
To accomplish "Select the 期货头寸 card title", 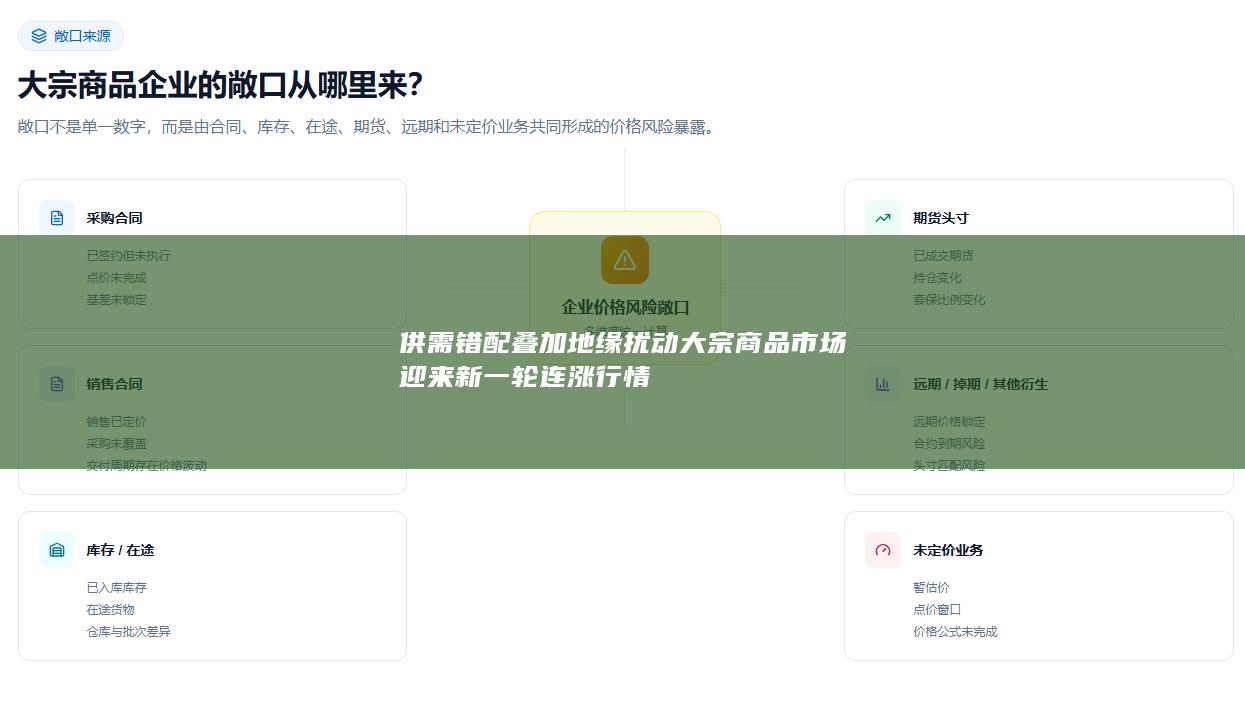I will (941, 218).
